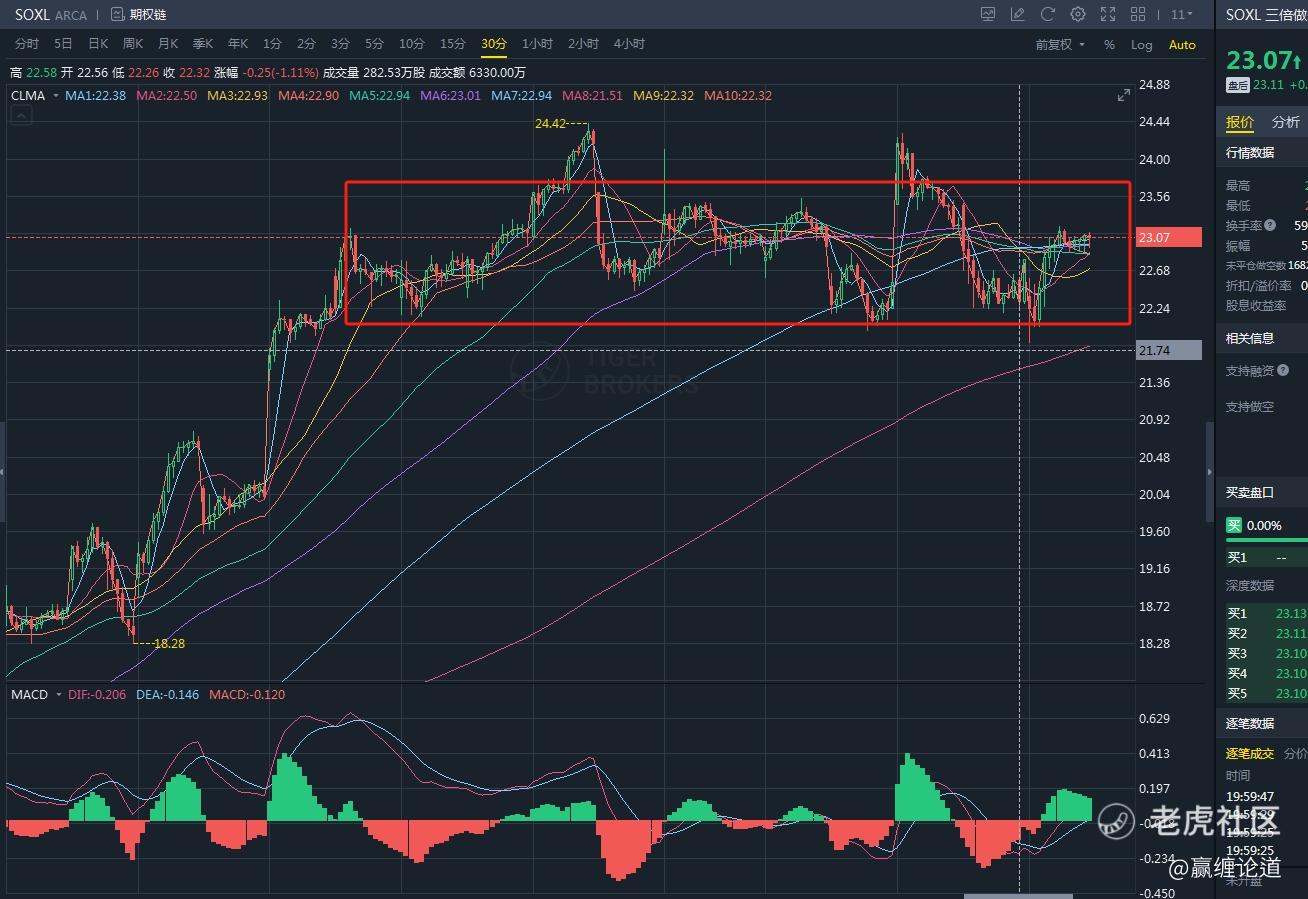The width and height of the screenshot is (1308, 899).
Task: Open the chart comparison monitor icon
Action: pos(988,15)
